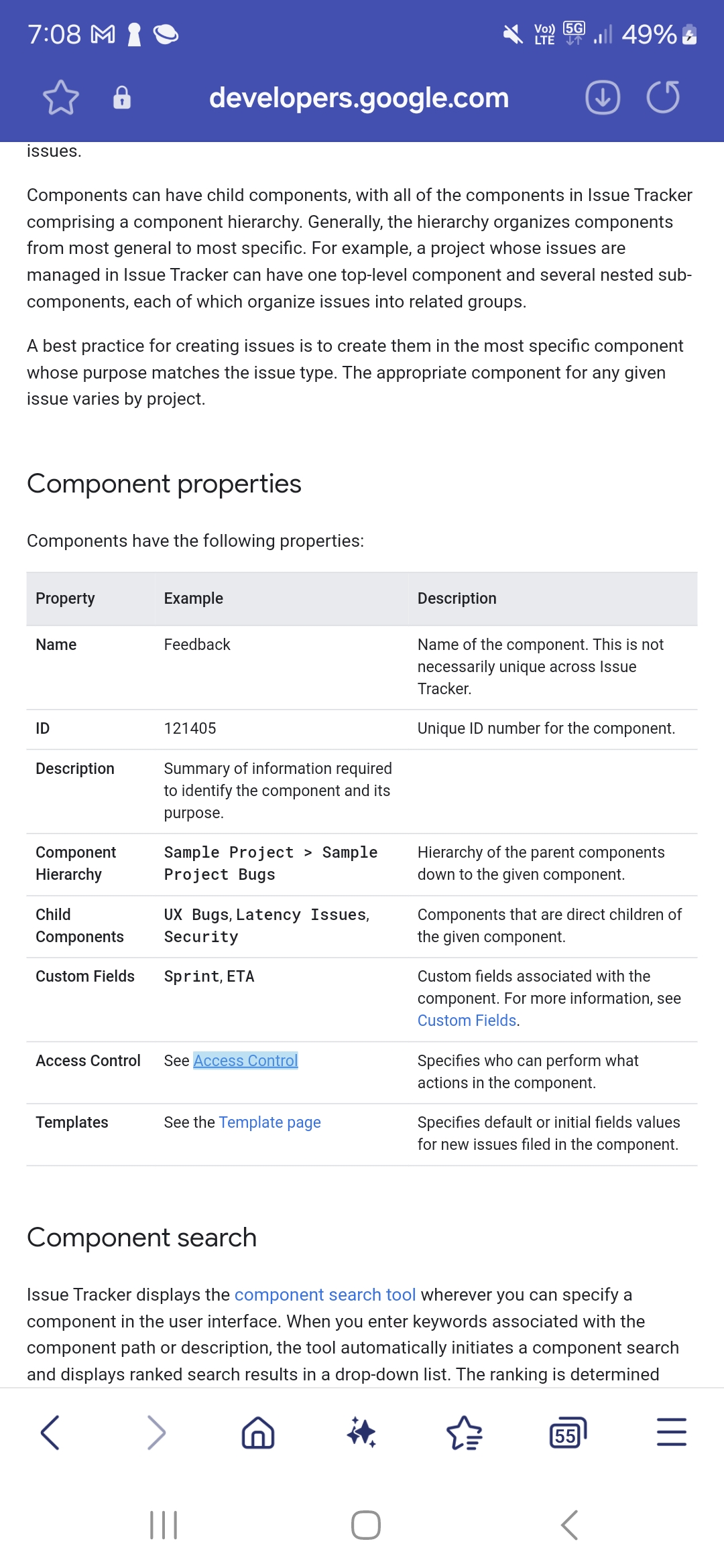Open the AI sparkle assistant icon
The height and width of the screenshot is (1568, 724).
361,1433
